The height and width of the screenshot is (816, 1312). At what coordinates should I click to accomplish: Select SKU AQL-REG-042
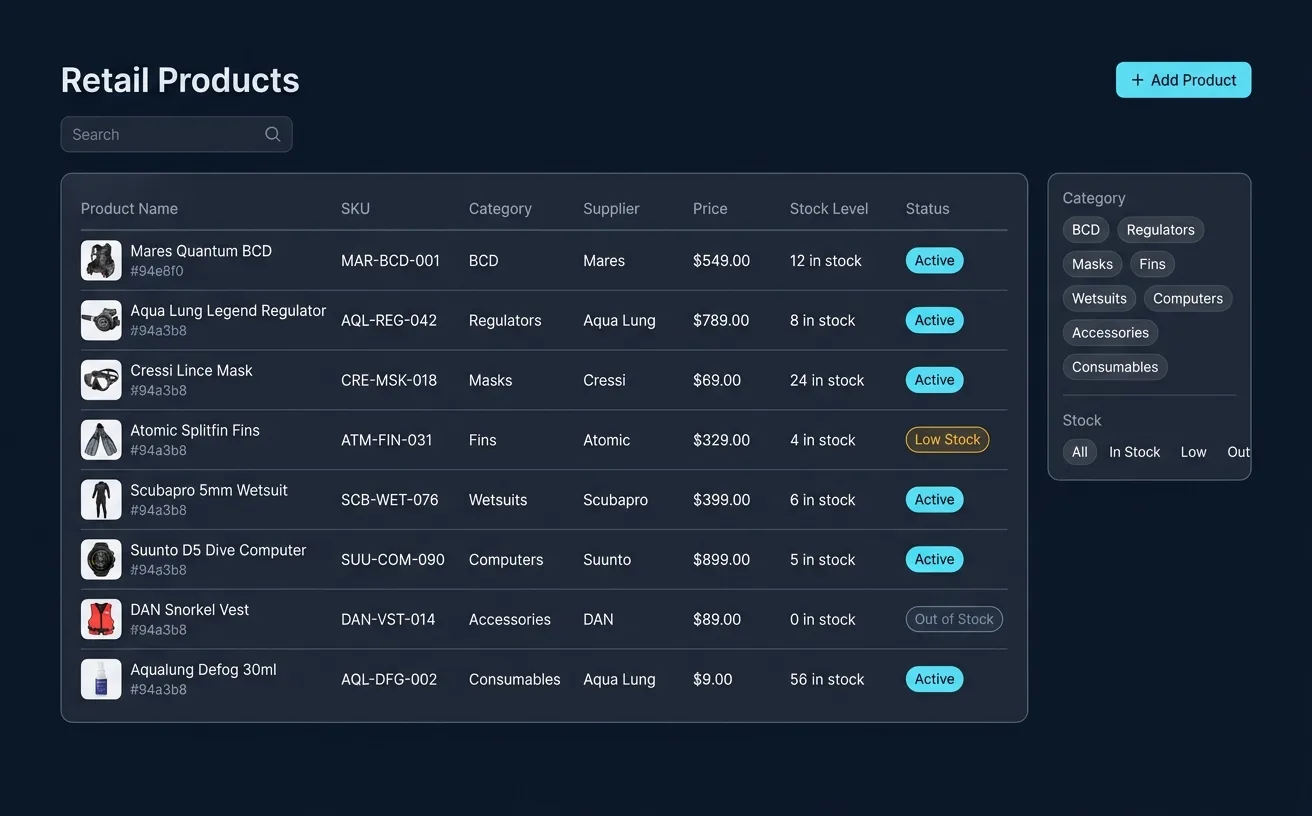tap(389, 321)
